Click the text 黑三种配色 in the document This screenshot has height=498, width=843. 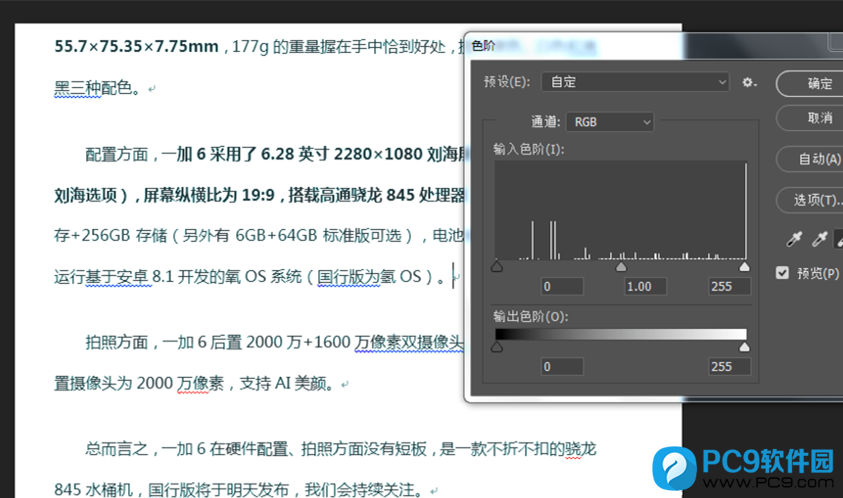tap(93, 88)
